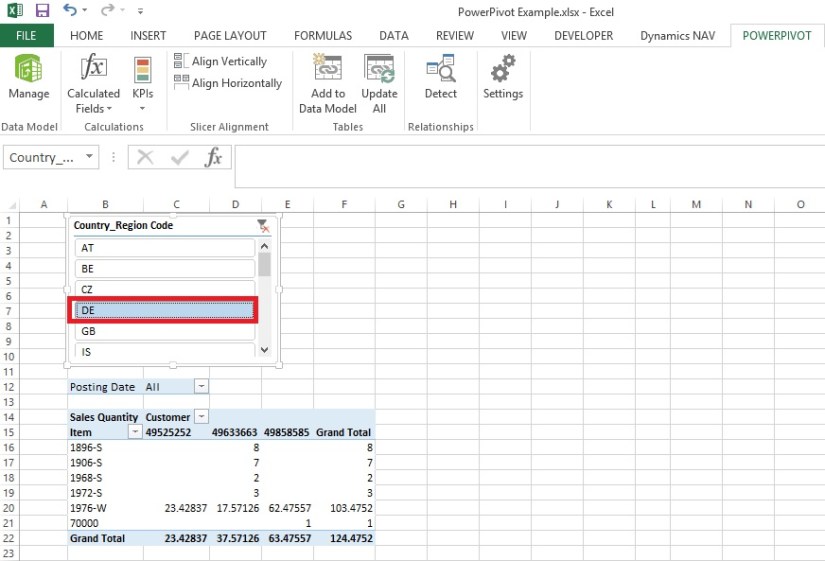The image size is (825, 561).
Task: Open Insert Function dialog from formula bar
Action: [213, 157]
